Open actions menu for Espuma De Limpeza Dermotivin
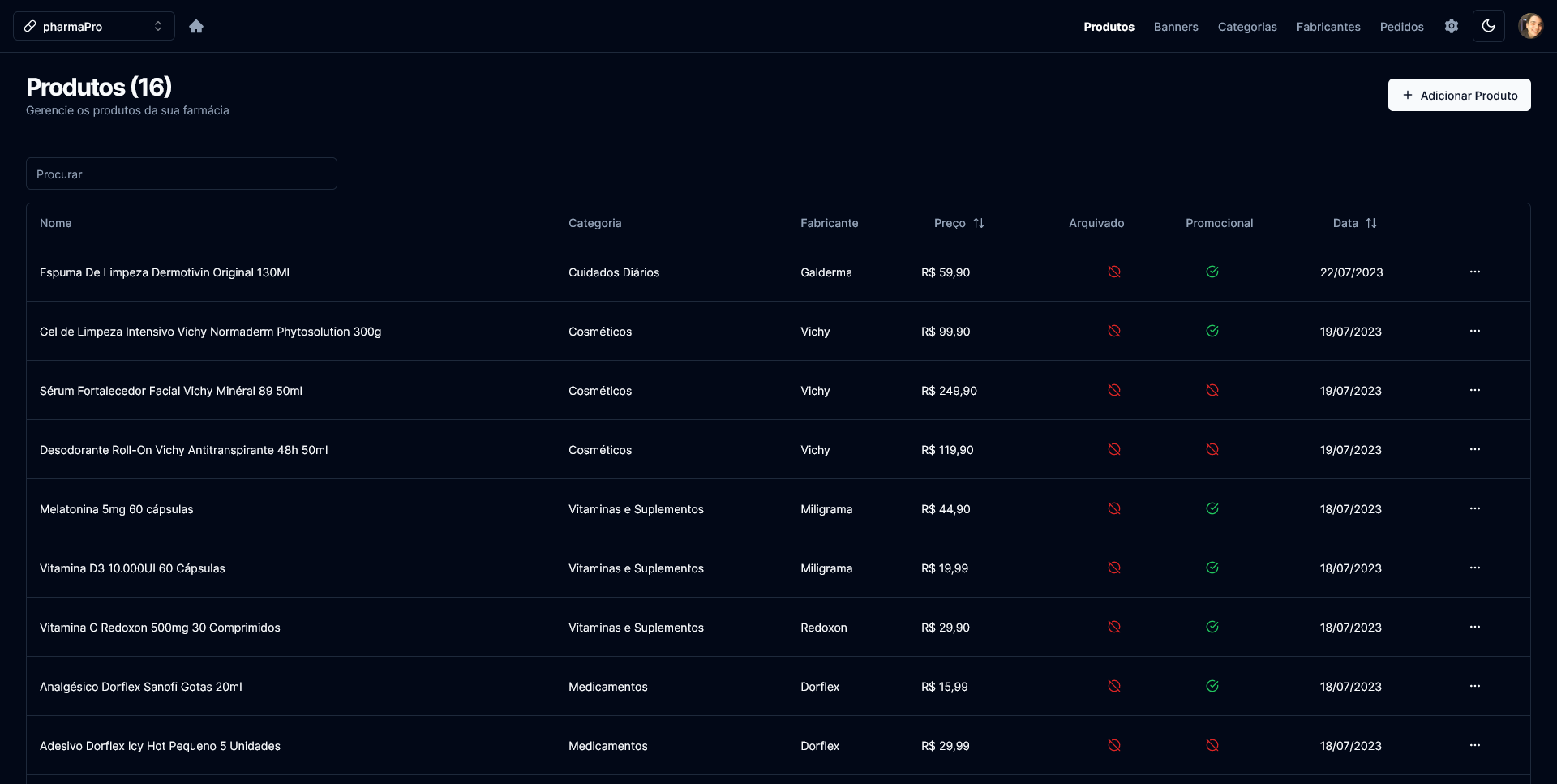Screen dimensions: 1557x784 [1475, 272]
